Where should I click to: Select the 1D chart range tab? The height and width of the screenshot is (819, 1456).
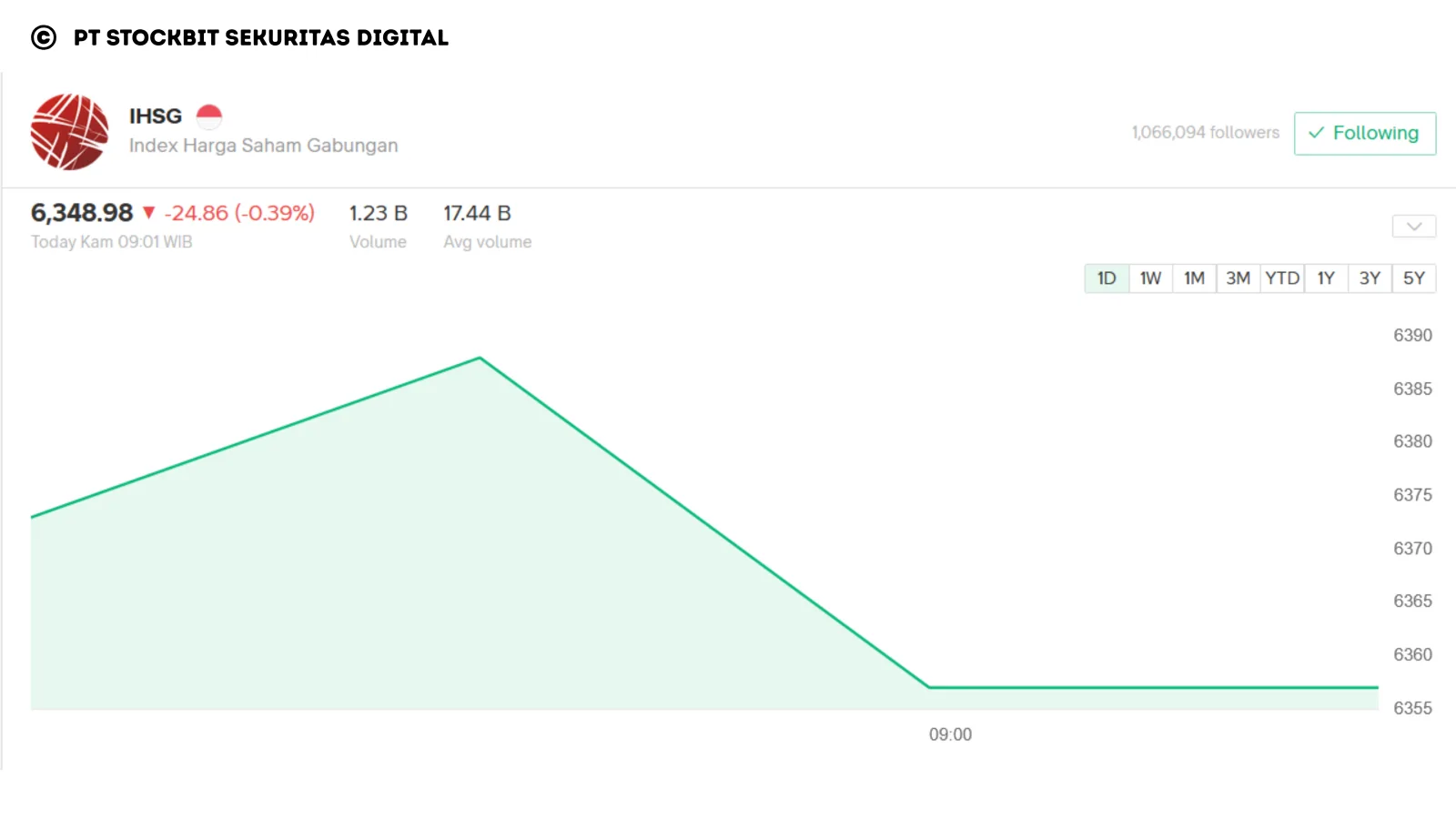1107,278
